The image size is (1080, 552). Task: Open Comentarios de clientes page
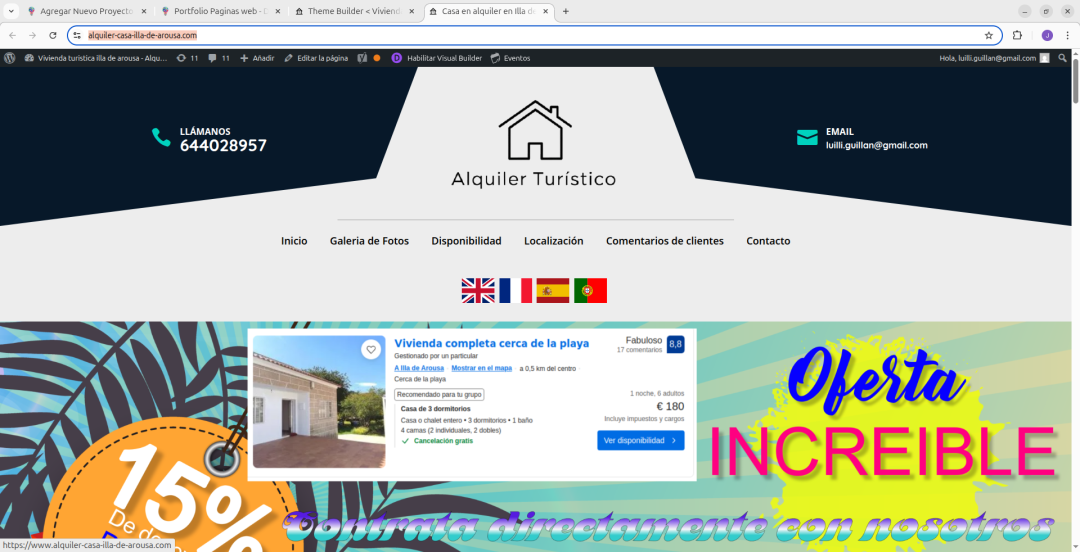tap(665, 241)
